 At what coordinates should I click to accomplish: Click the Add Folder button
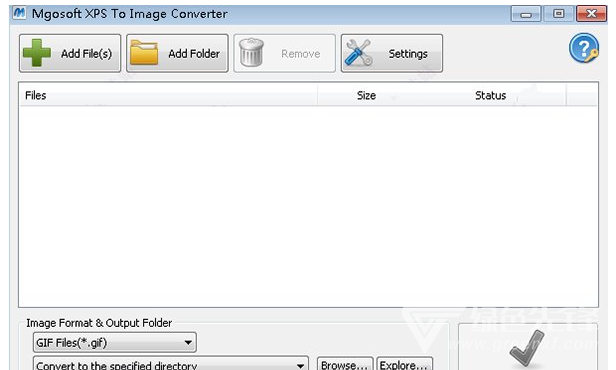(x=177, y=53)
